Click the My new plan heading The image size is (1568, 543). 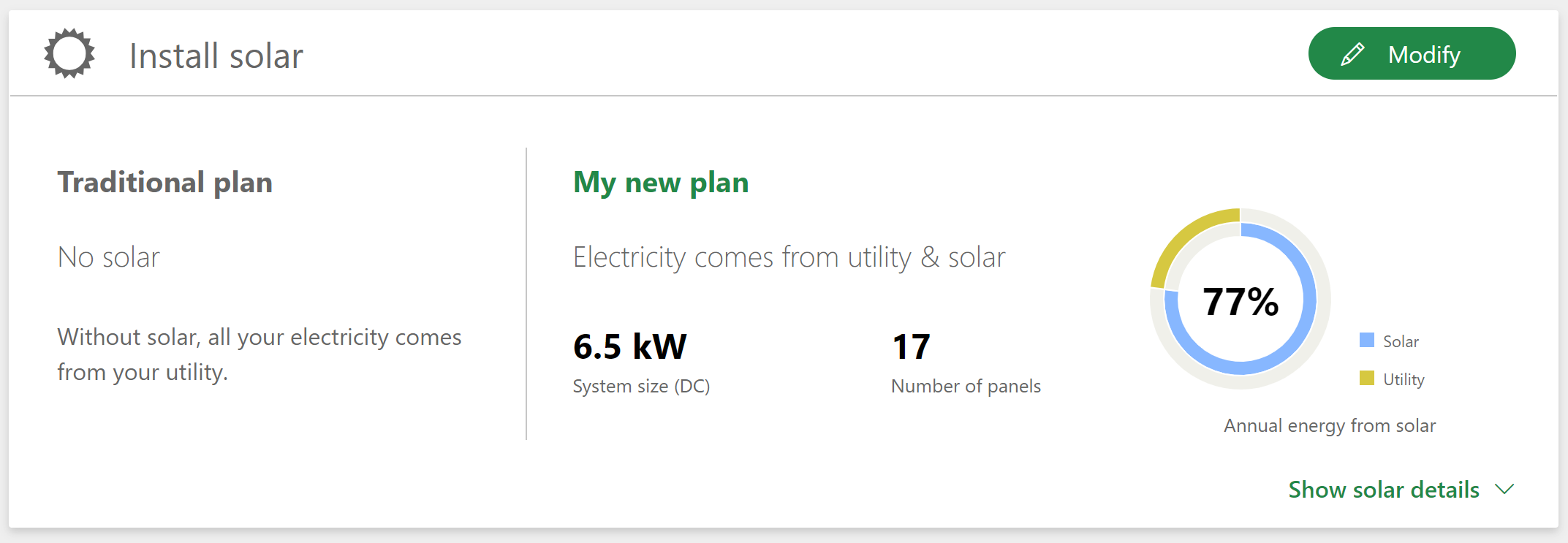tap(661, 182)
